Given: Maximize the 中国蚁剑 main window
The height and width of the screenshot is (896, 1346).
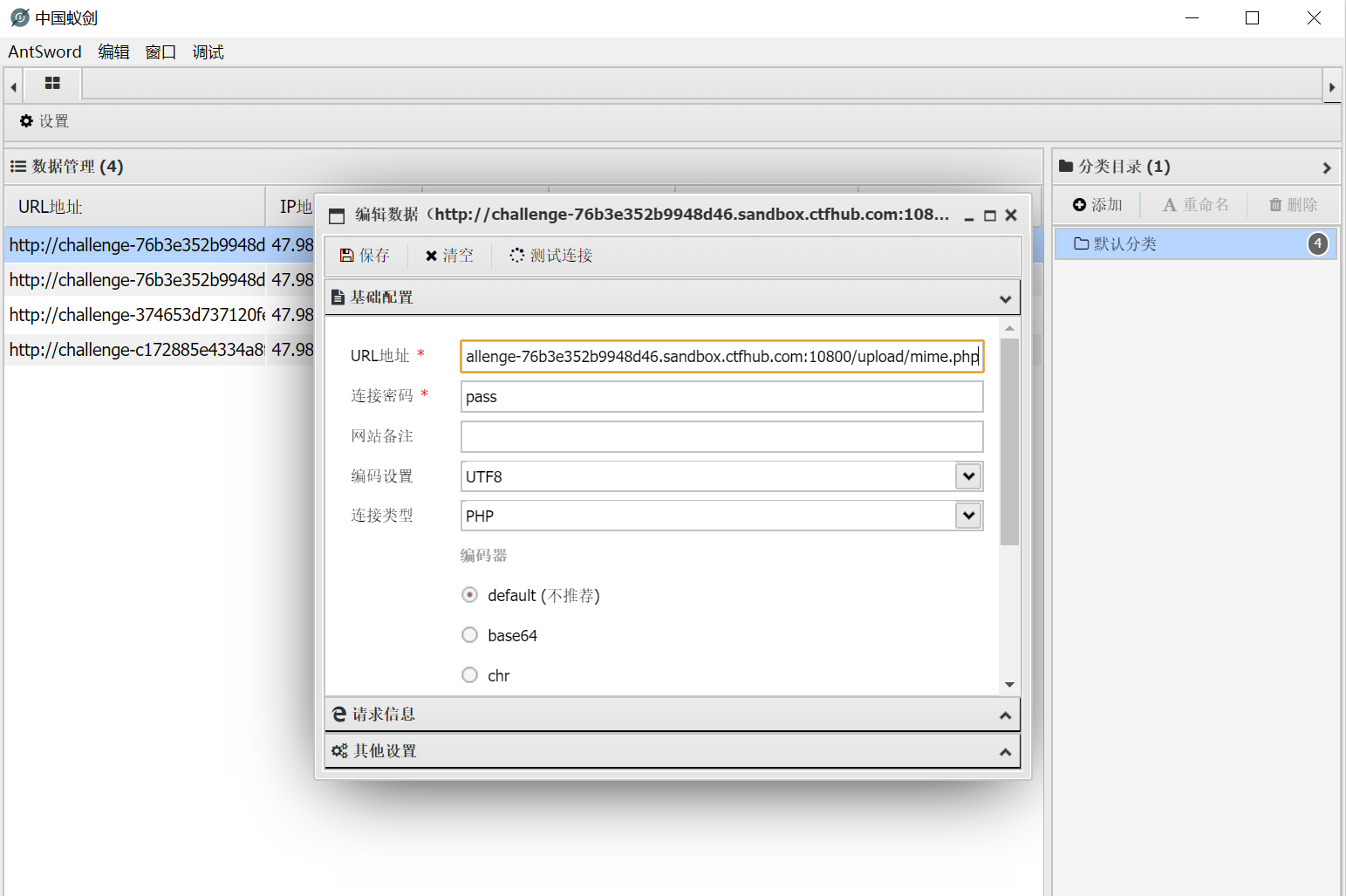Looking at the screenshot, I should point(1253,17).
